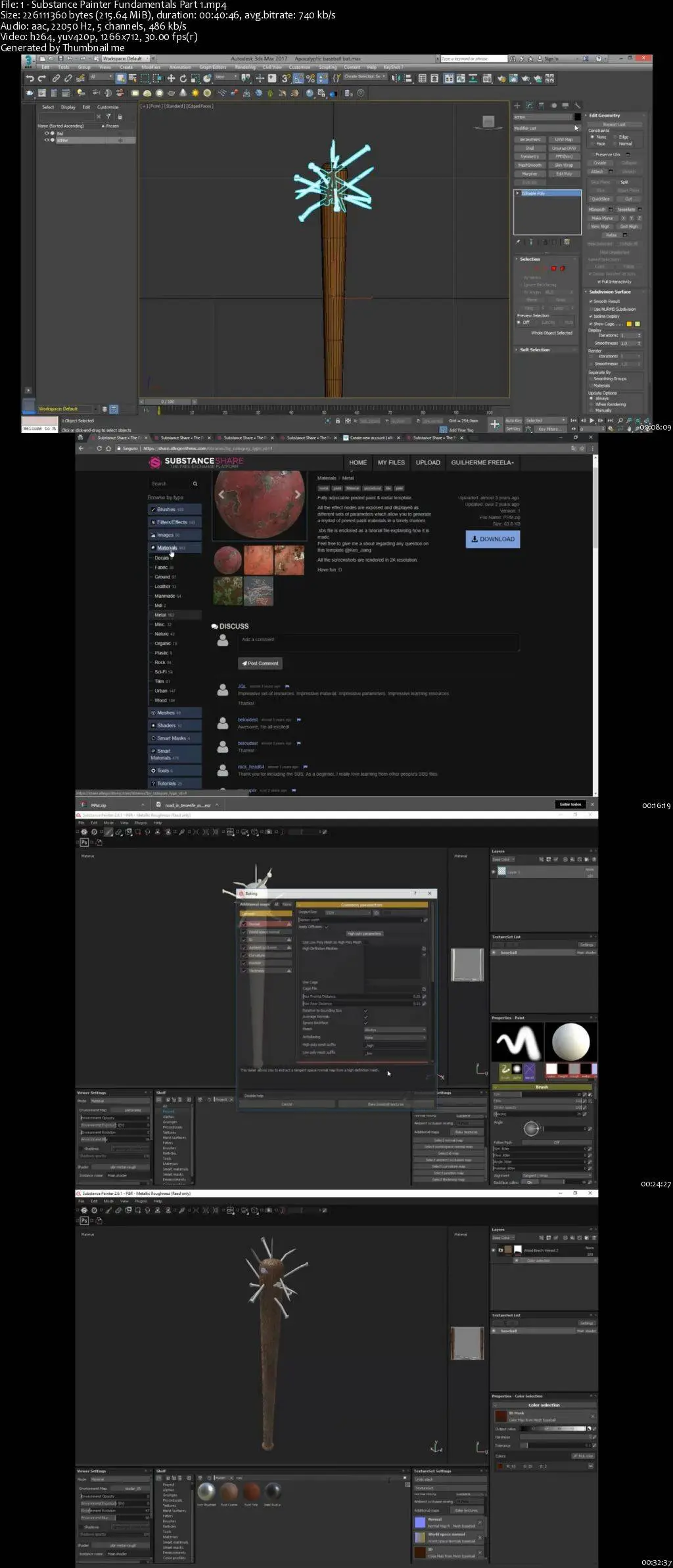Open the Metal category link in sidebar
This screenshot has width=673, height=1568.
[160, 615]
